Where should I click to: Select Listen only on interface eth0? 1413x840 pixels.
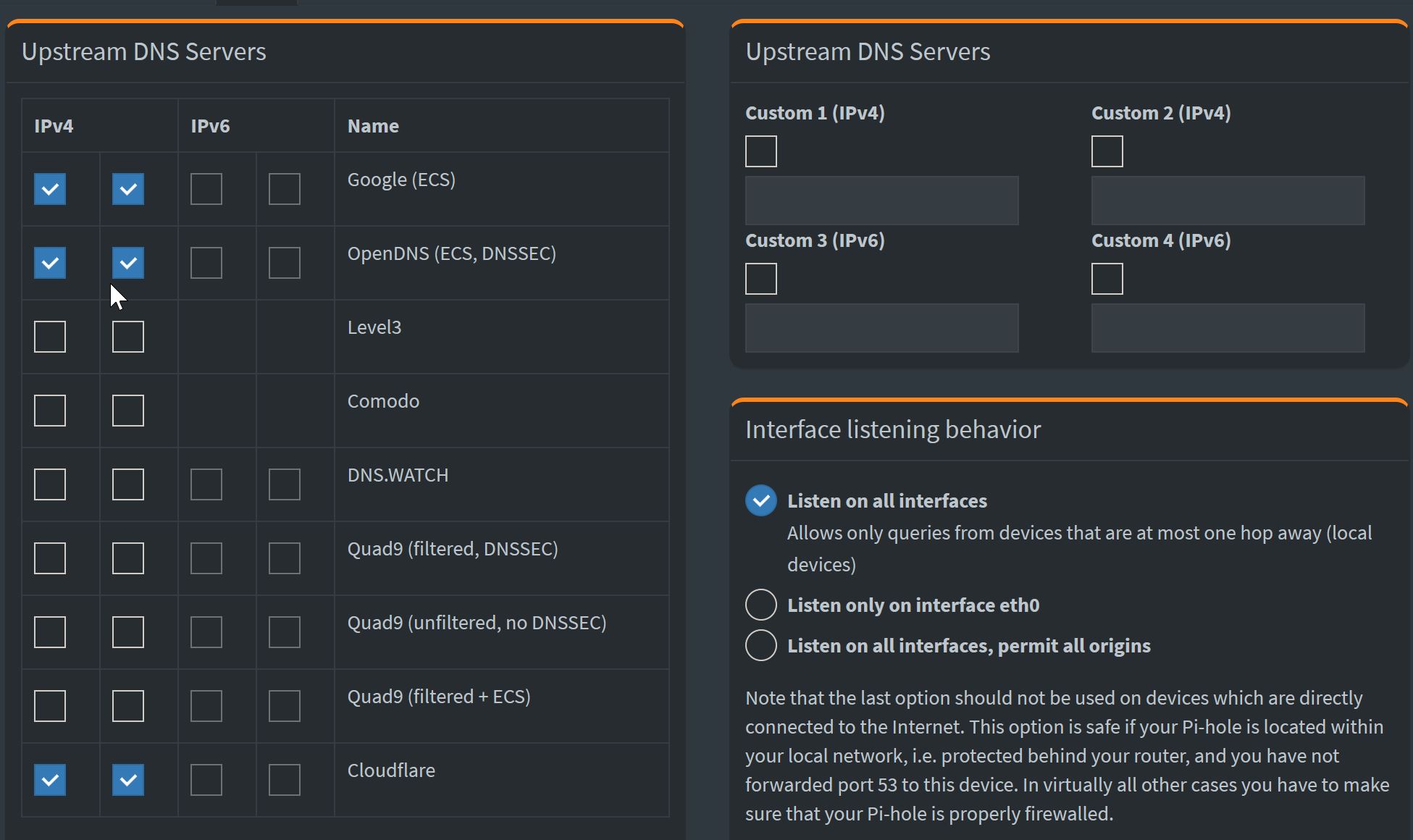click(761, 605)
